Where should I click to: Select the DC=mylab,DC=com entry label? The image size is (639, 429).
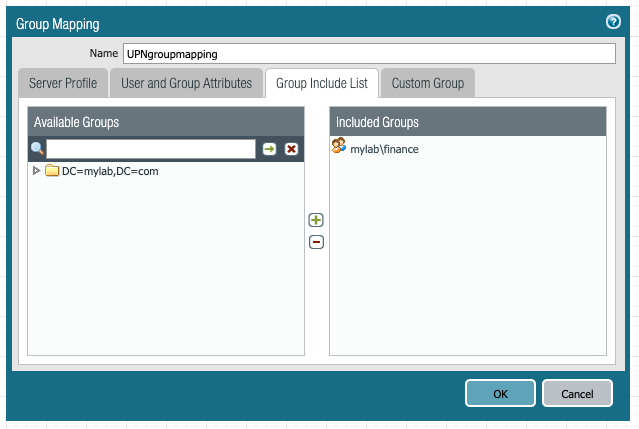pos(110,171)
